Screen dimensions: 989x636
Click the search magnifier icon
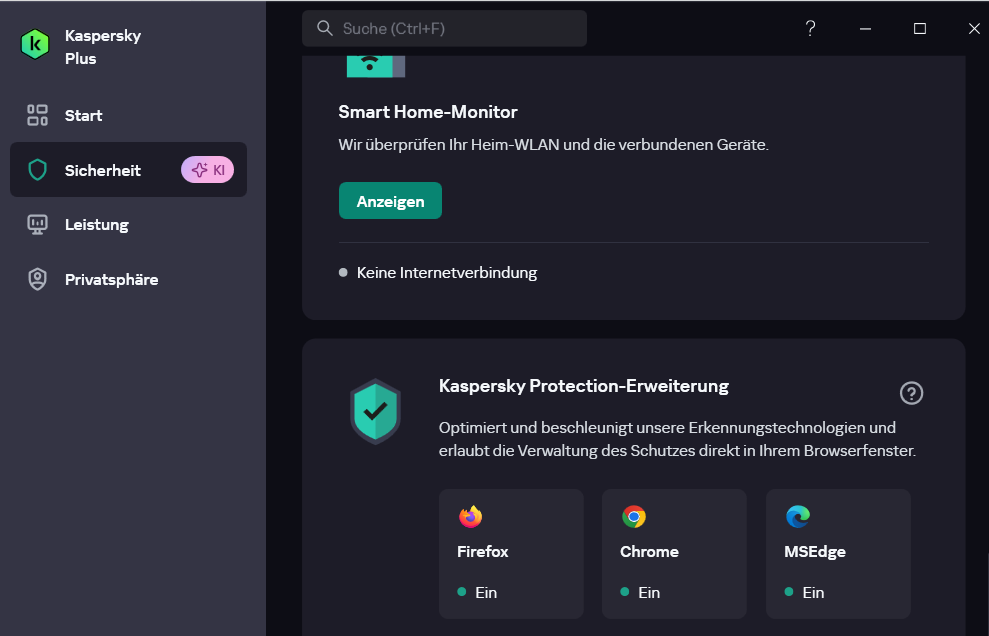click(324, 28)
